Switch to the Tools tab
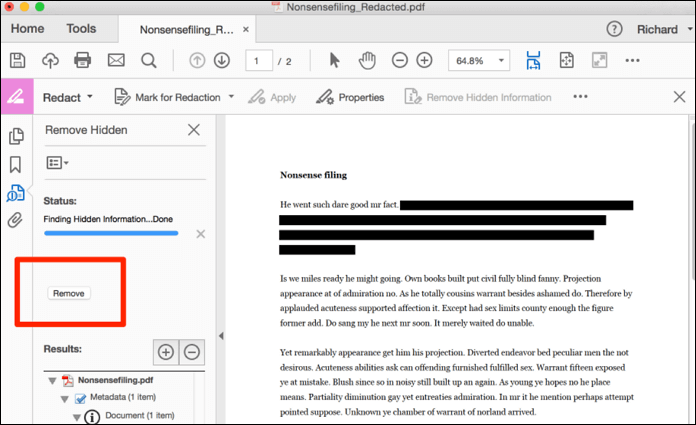The width and height of the screenshot is (696, 425). point(81,28)
